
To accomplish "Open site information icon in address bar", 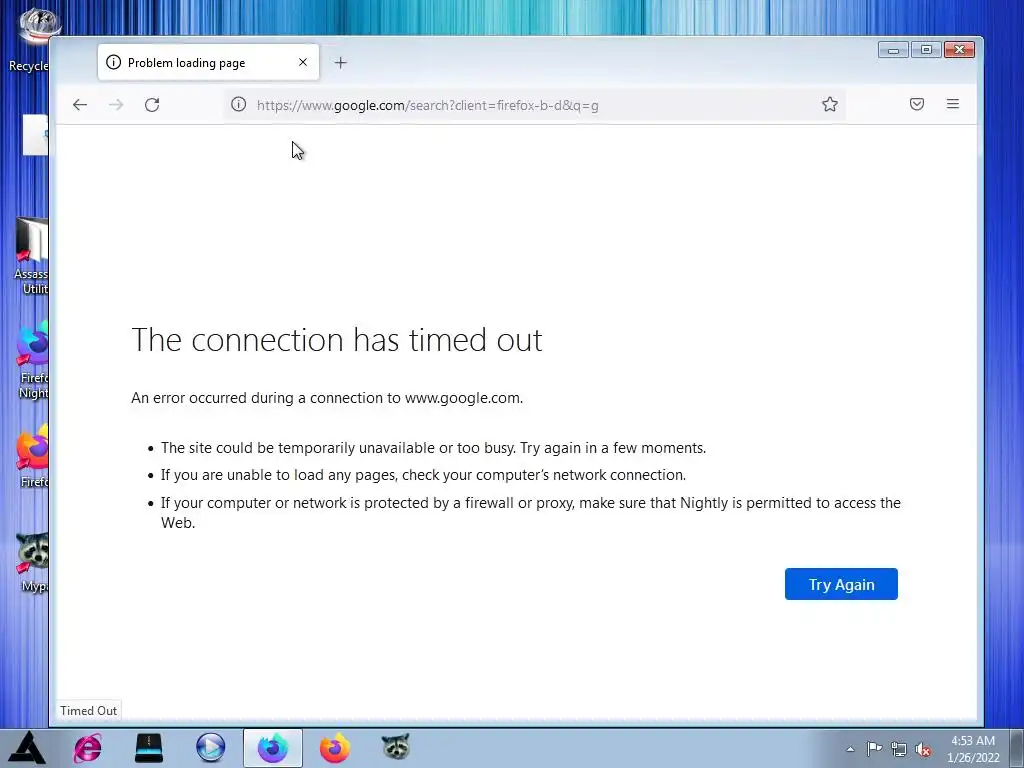I will (x=238, y=104).
